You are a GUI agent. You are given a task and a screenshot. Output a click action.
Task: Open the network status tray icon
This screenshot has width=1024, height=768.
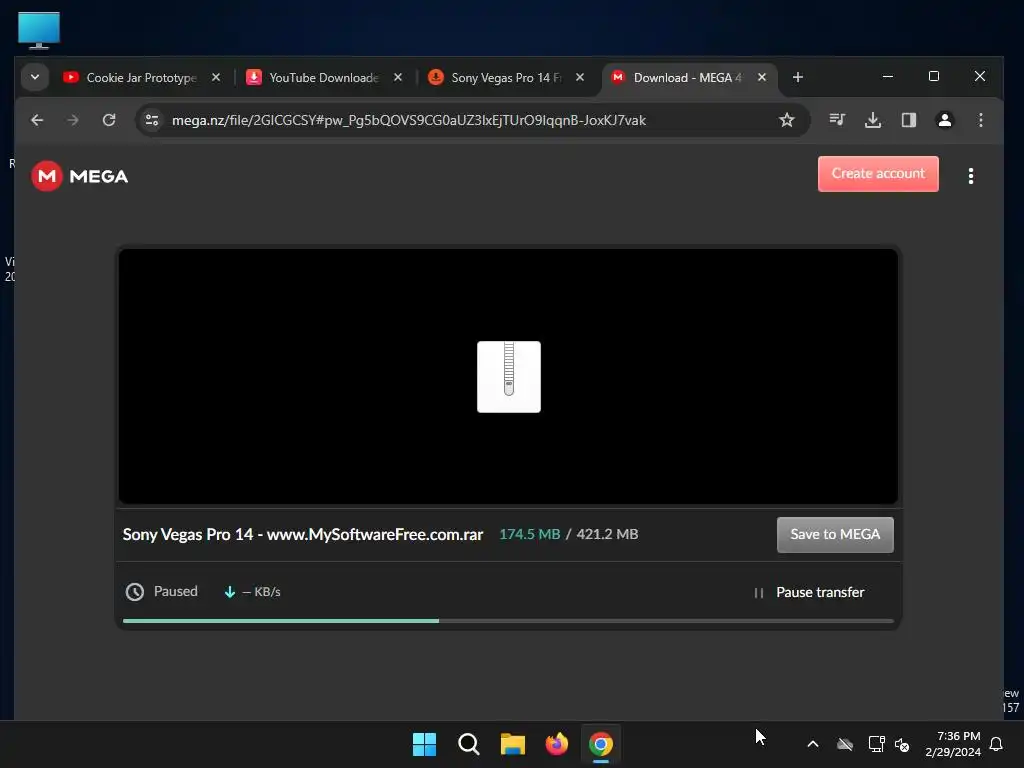(x=876, y=744)
